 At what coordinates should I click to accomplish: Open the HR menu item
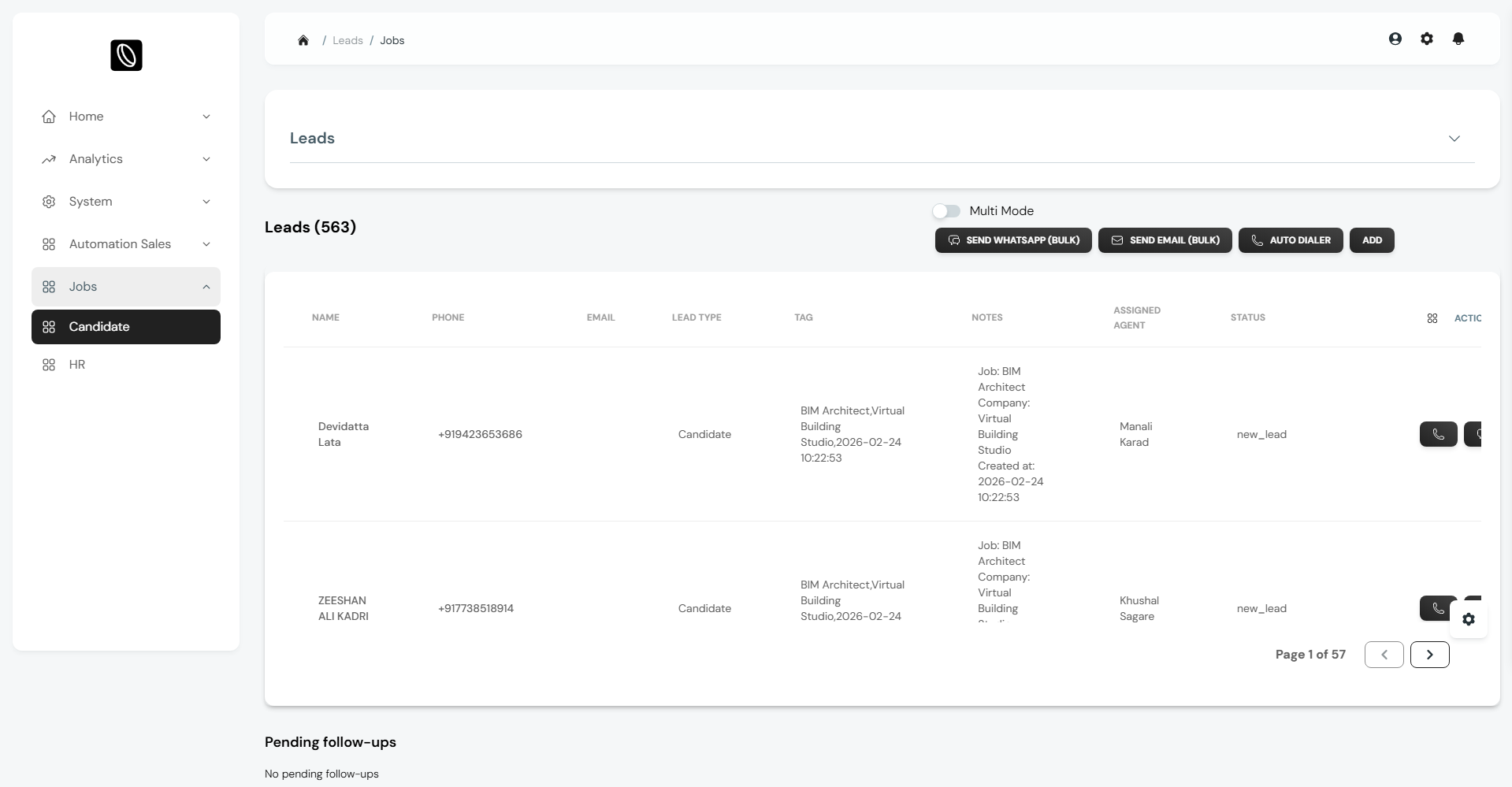click(x=126, y=365)
